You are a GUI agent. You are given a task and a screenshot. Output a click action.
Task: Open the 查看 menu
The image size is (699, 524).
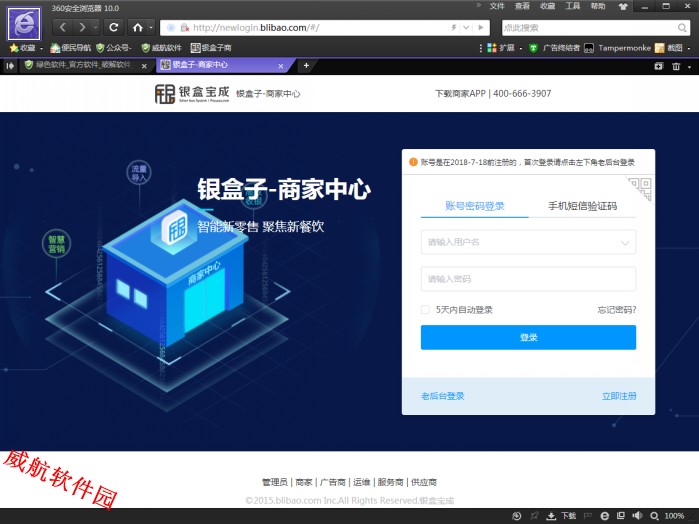pos(522,6)
